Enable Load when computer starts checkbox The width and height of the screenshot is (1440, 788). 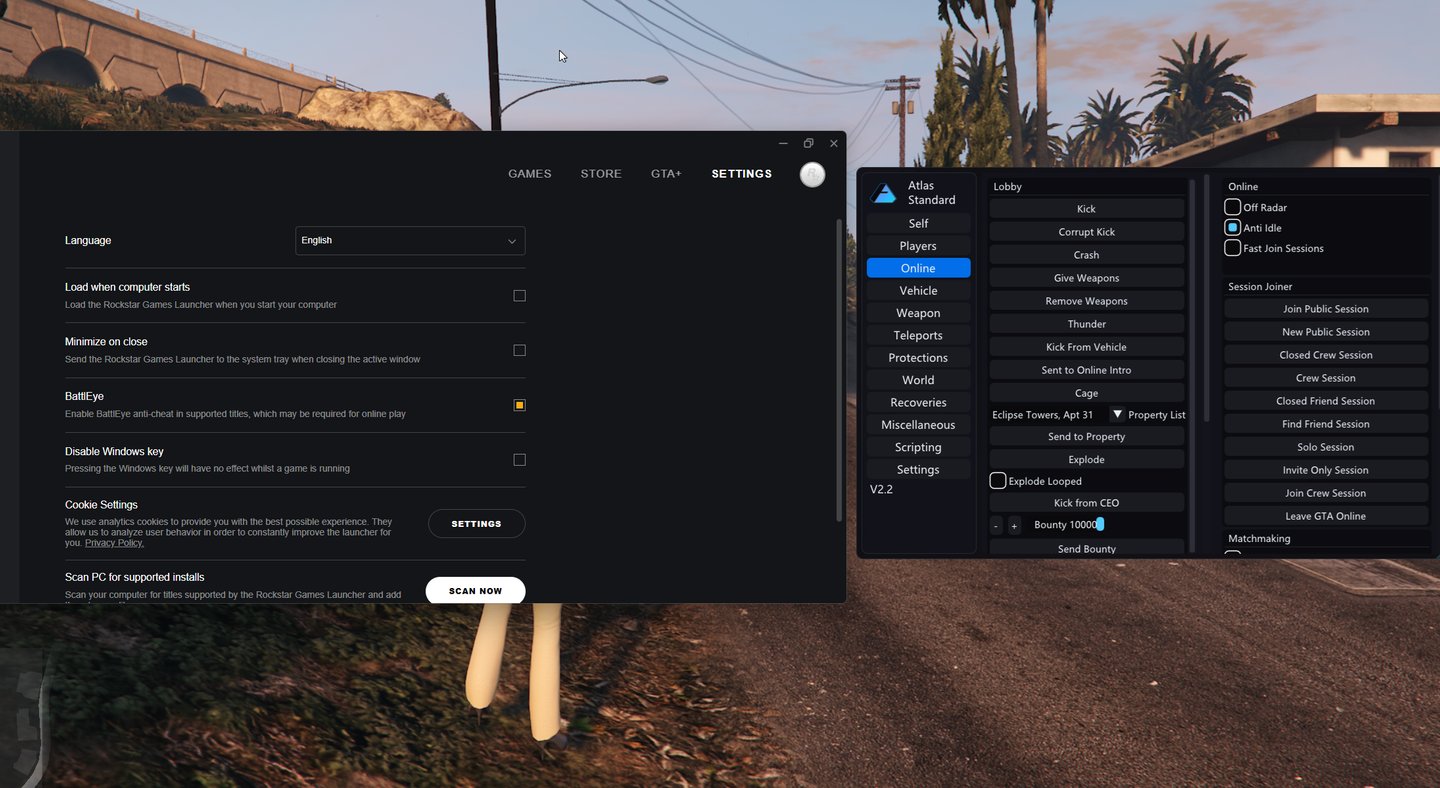pos(519,296)
